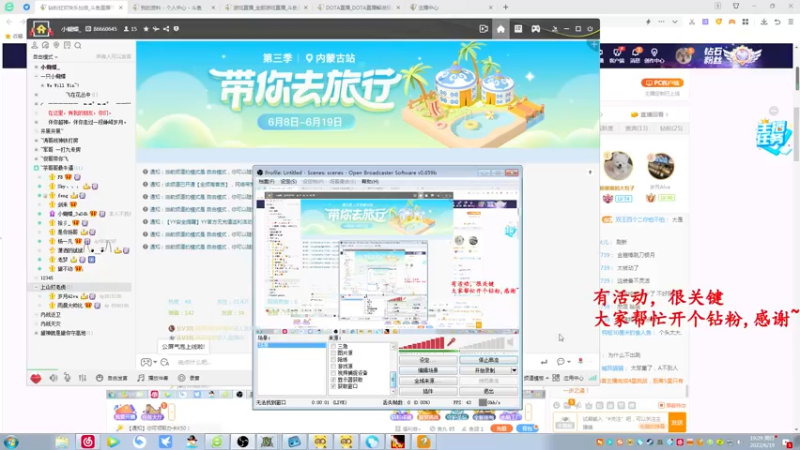This screenshot has width=800, height=450.
Task: Expand the 12345 channel row
Action: [x=36, y=278]
